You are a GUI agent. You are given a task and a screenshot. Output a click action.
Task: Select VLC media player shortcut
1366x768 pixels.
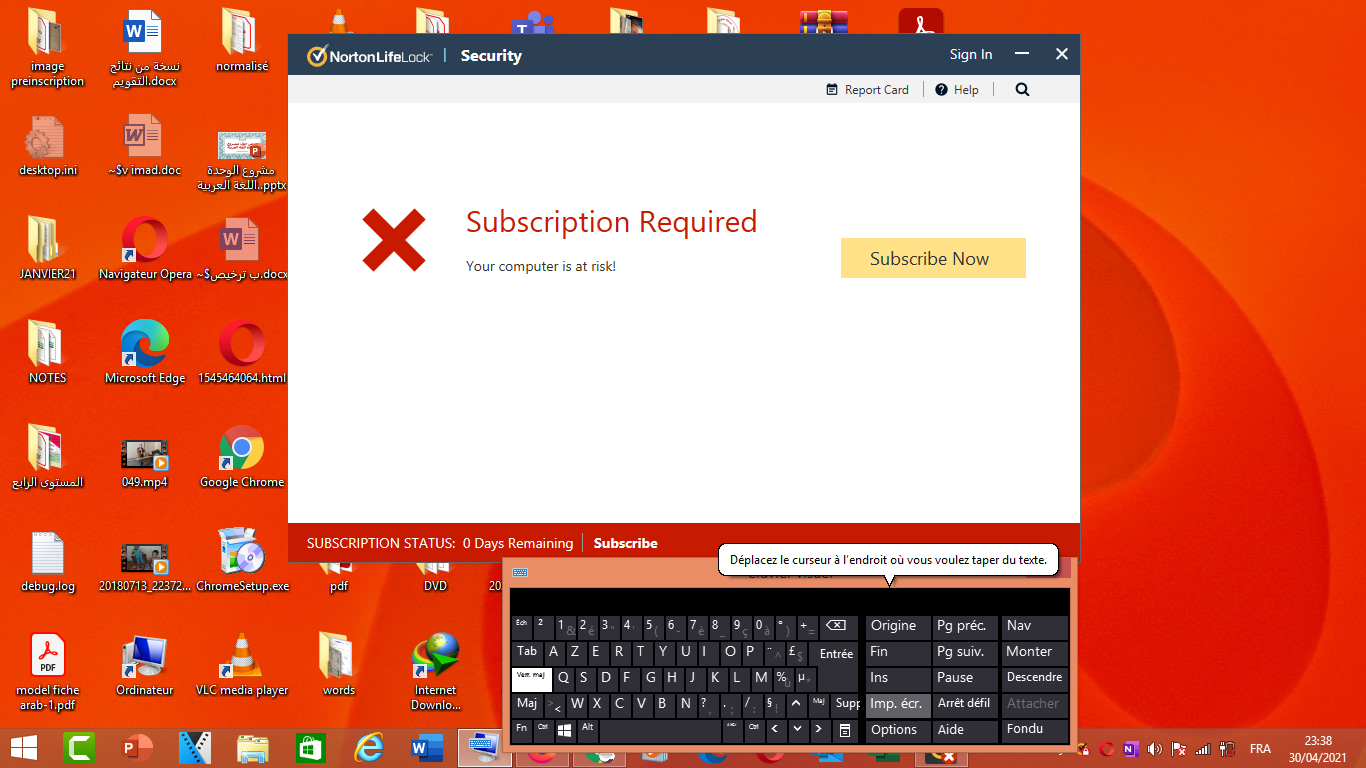pyautogui.click(x=242, y=664)
